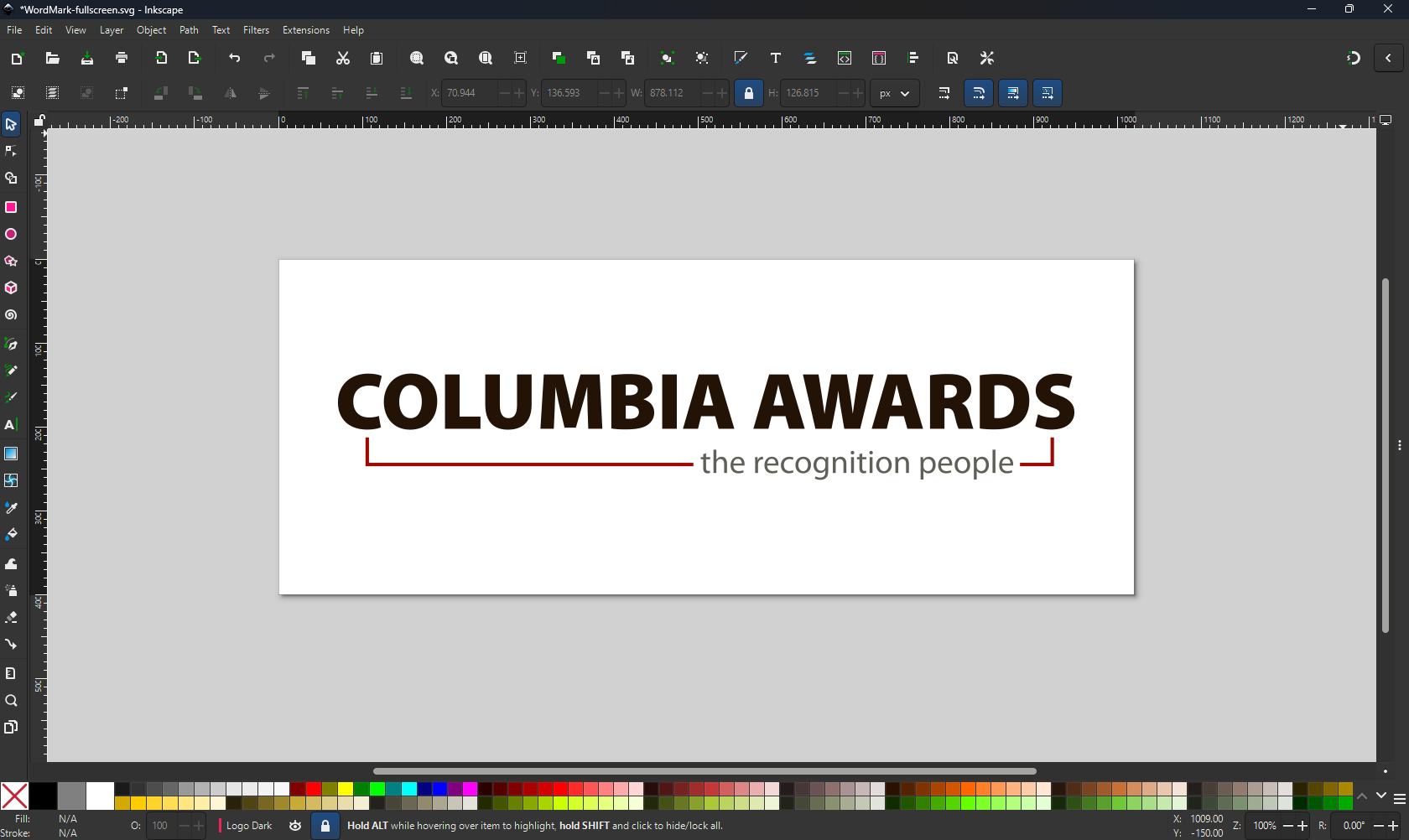1409x840 pixels.
Task: Toggle scale rounded corners option
Action: point(979,93)
